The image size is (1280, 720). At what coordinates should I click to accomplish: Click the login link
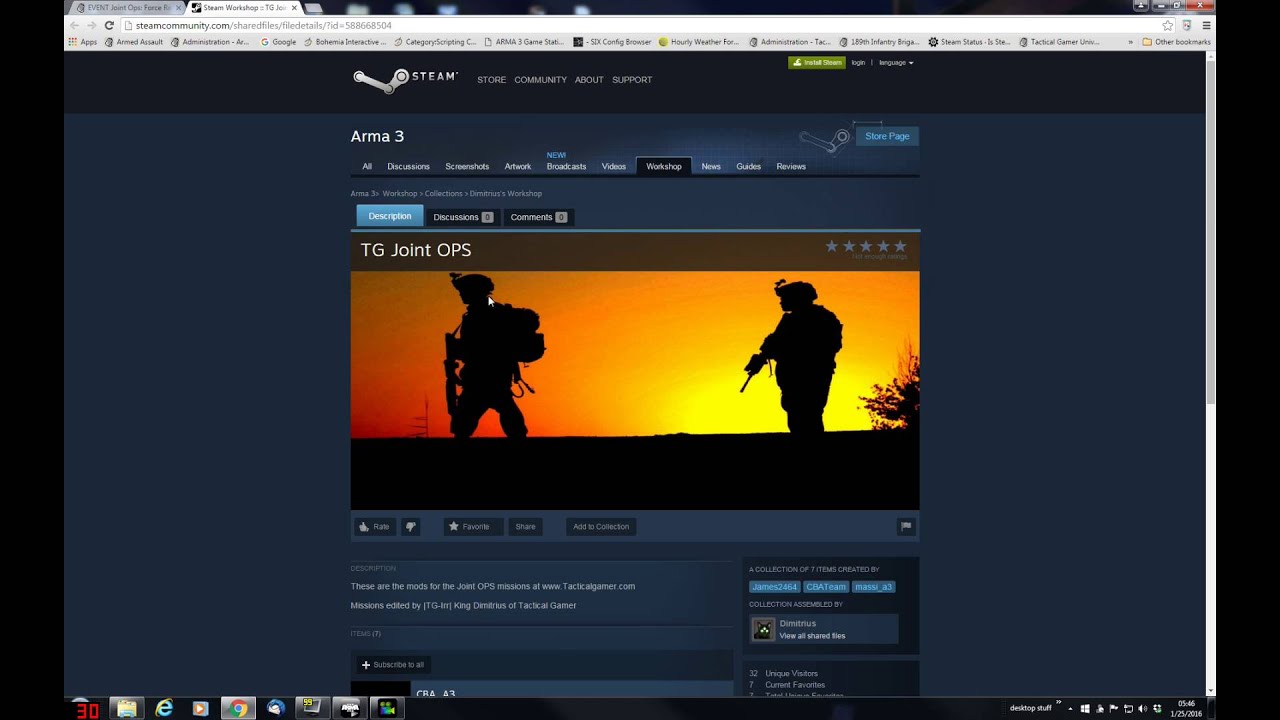(x=858, y=62)
